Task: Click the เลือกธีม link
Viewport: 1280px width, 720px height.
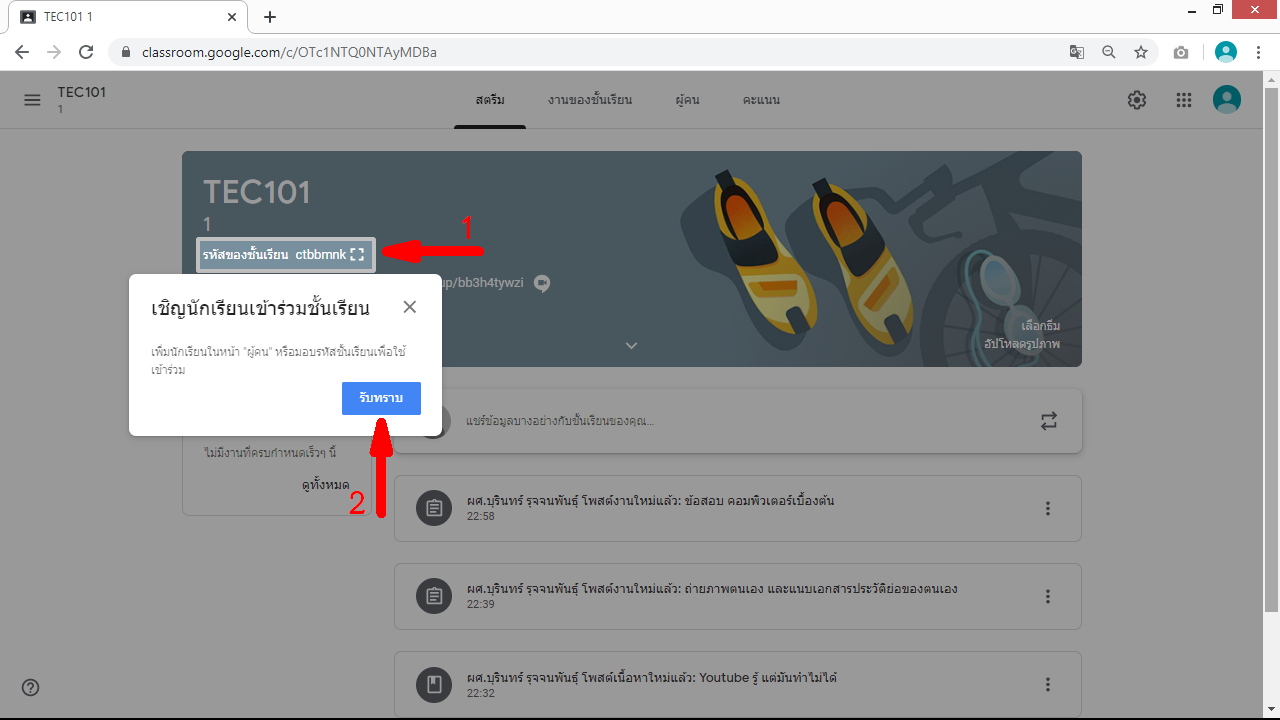Action: tap(1040, 326)
